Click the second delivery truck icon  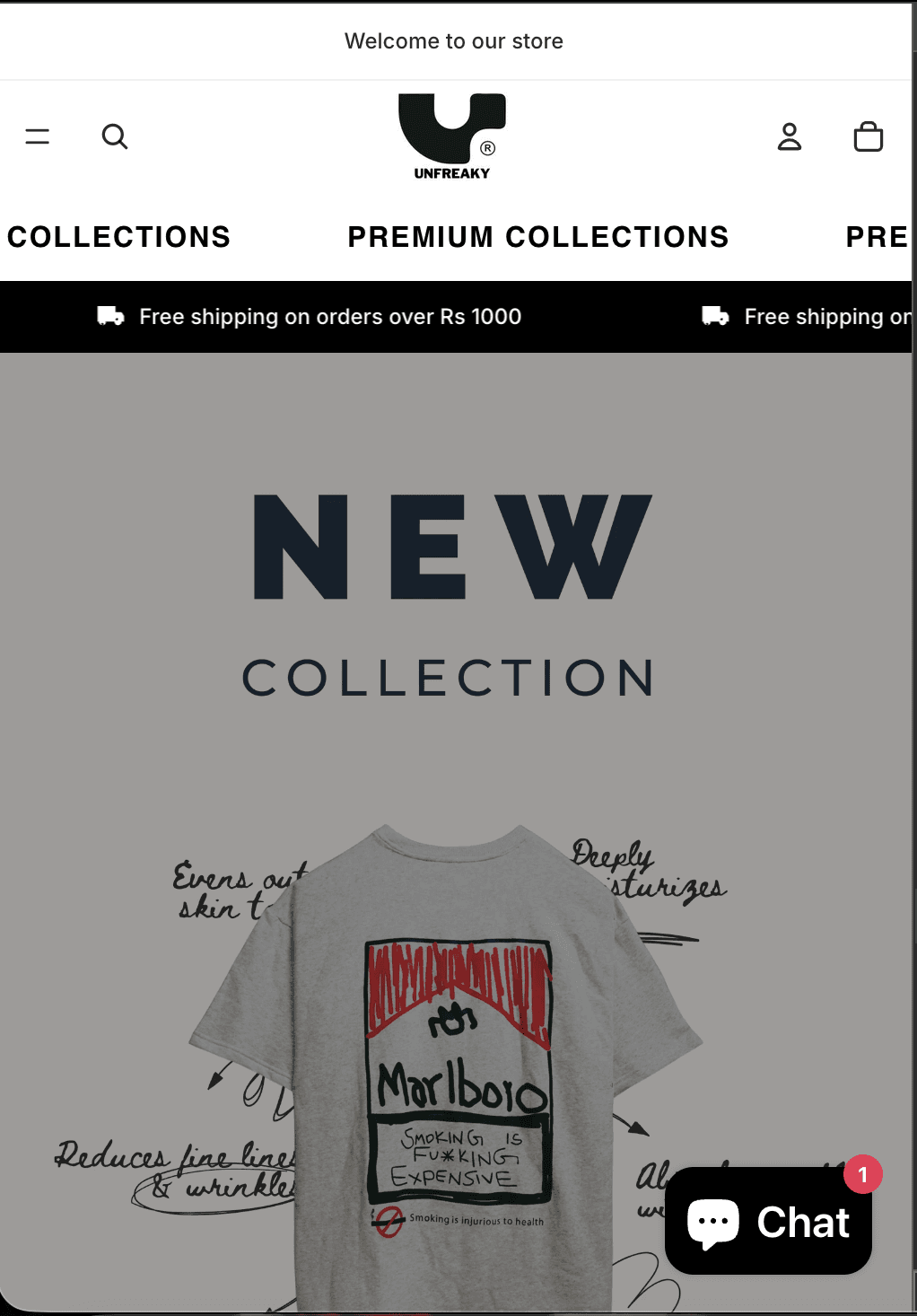pyautogui.click(x=715, y=316)
